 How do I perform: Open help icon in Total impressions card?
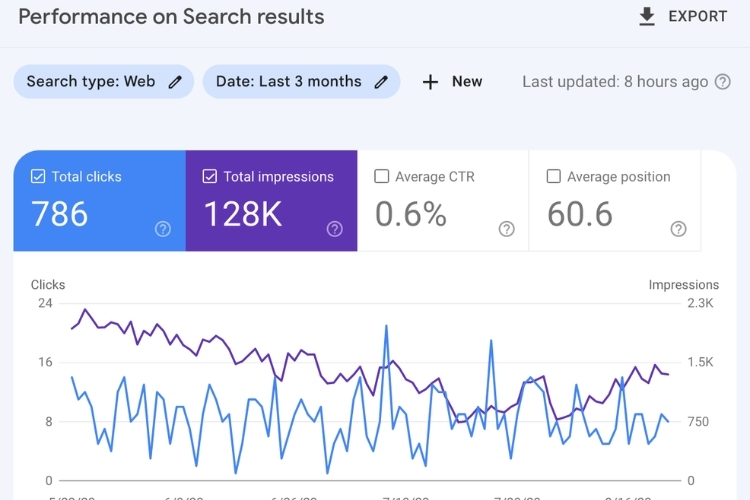click(334, 229)
